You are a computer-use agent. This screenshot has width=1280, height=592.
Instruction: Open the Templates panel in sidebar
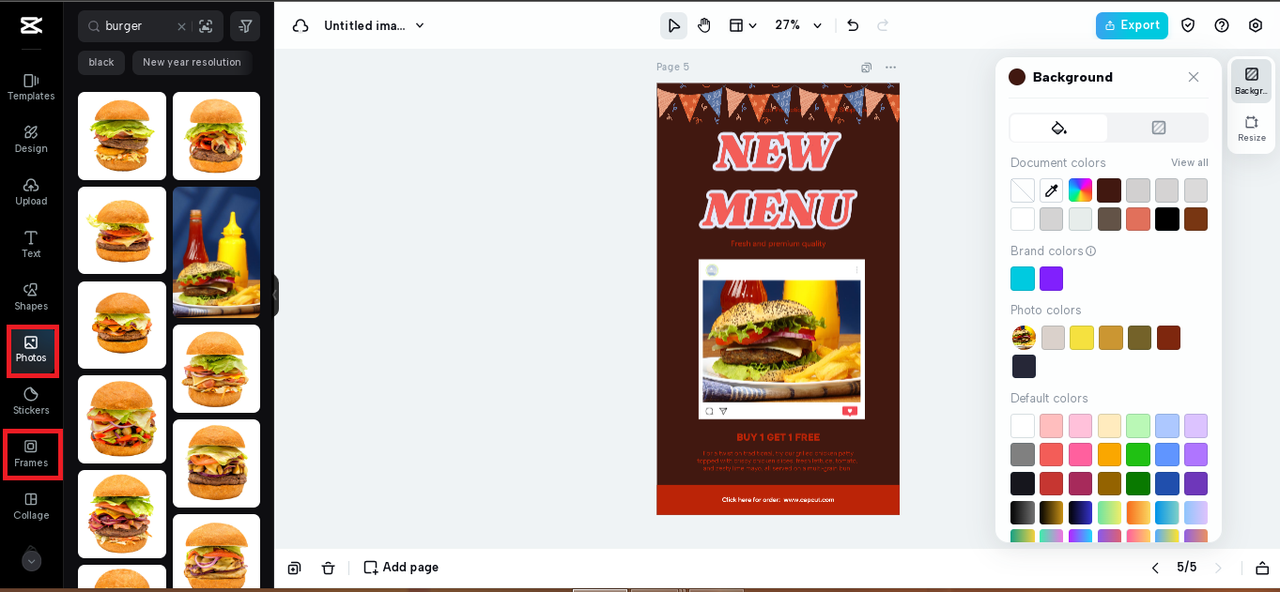pyautogui.click(x=31, y=87)
